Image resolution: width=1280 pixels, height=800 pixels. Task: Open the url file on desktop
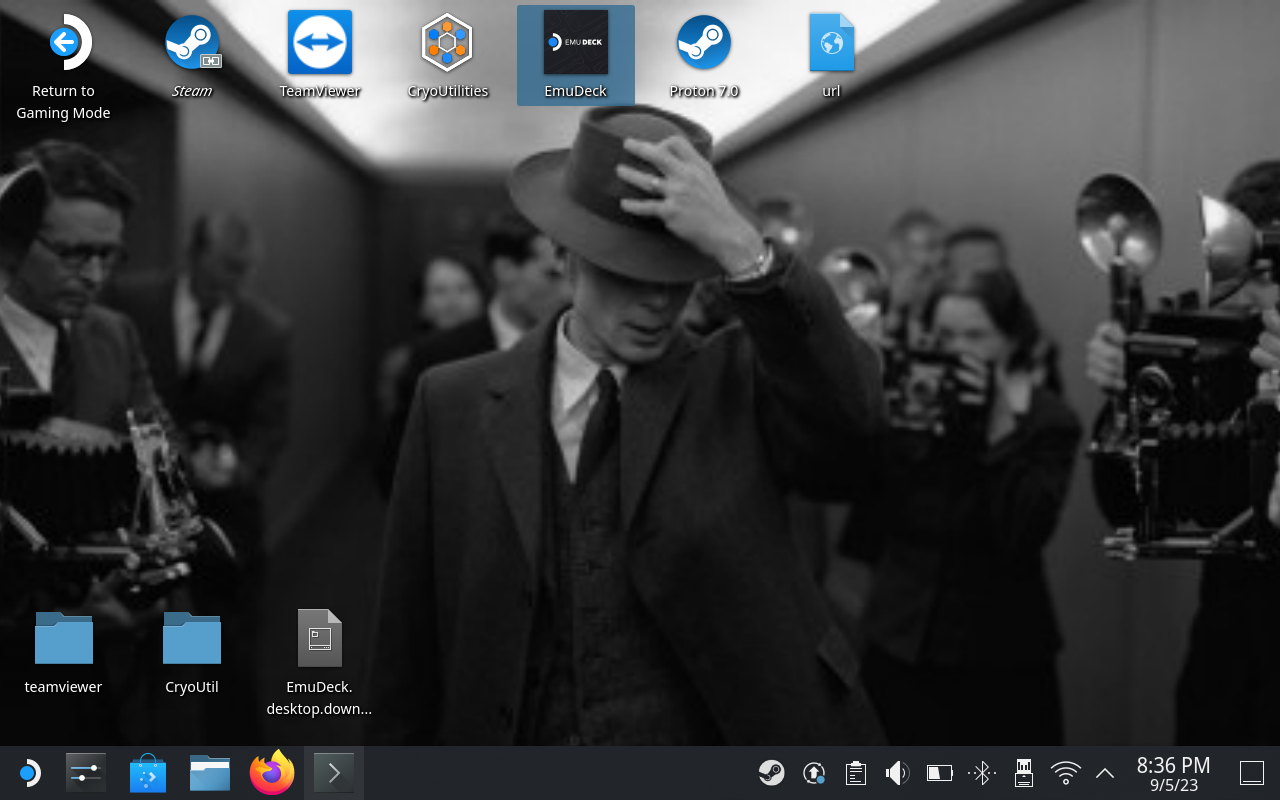831,45
